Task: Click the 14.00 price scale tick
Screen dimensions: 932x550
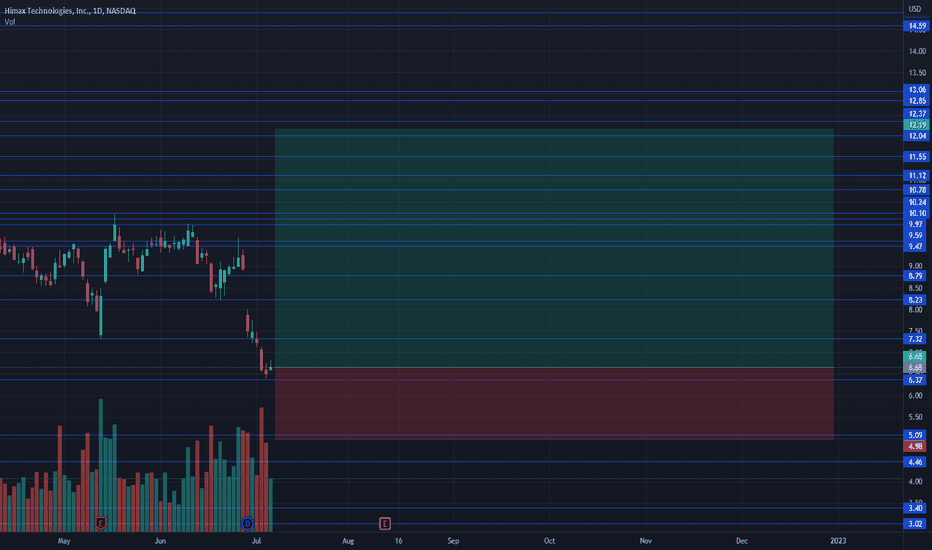Action: (x=917, y=52)
